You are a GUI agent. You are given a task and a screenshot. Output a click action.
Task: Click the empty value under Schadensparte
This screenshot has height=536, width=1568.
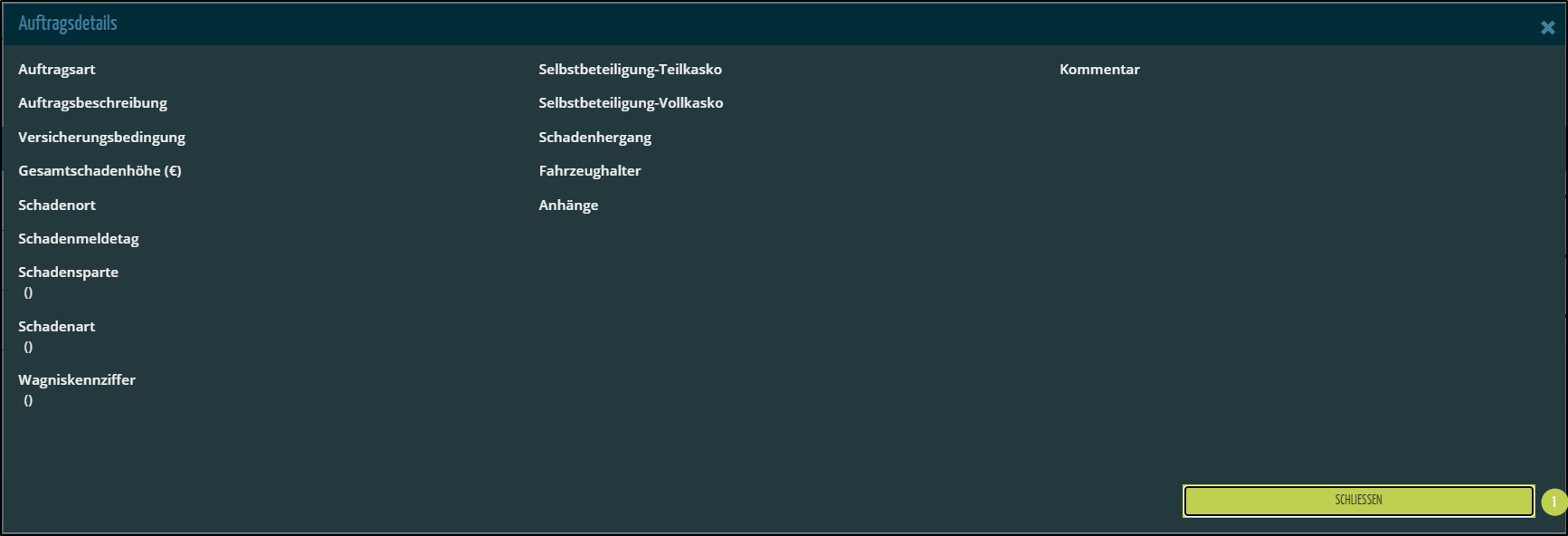(28, 293)
